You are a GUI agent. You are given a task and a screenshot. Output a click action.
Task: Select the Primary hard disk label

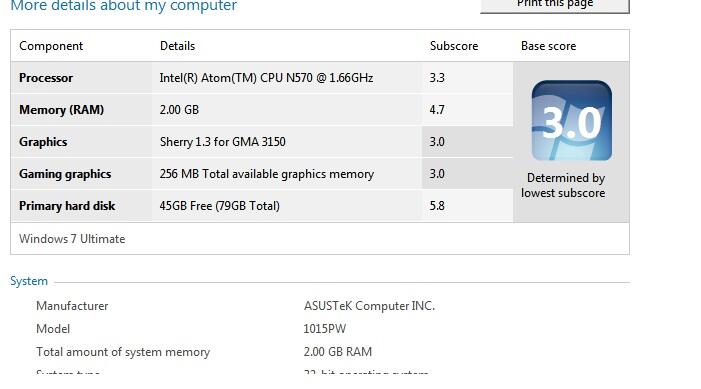67,206
